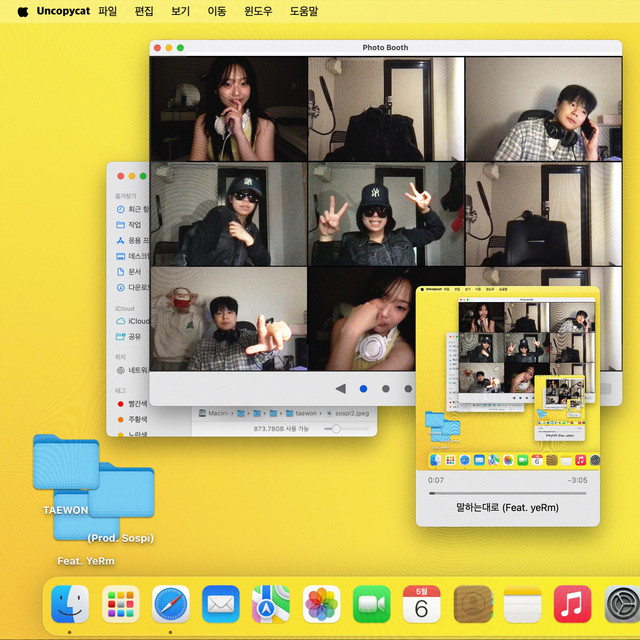Start FaceTime from the dock
Screen dimensions: 640x640
[372, 604]
